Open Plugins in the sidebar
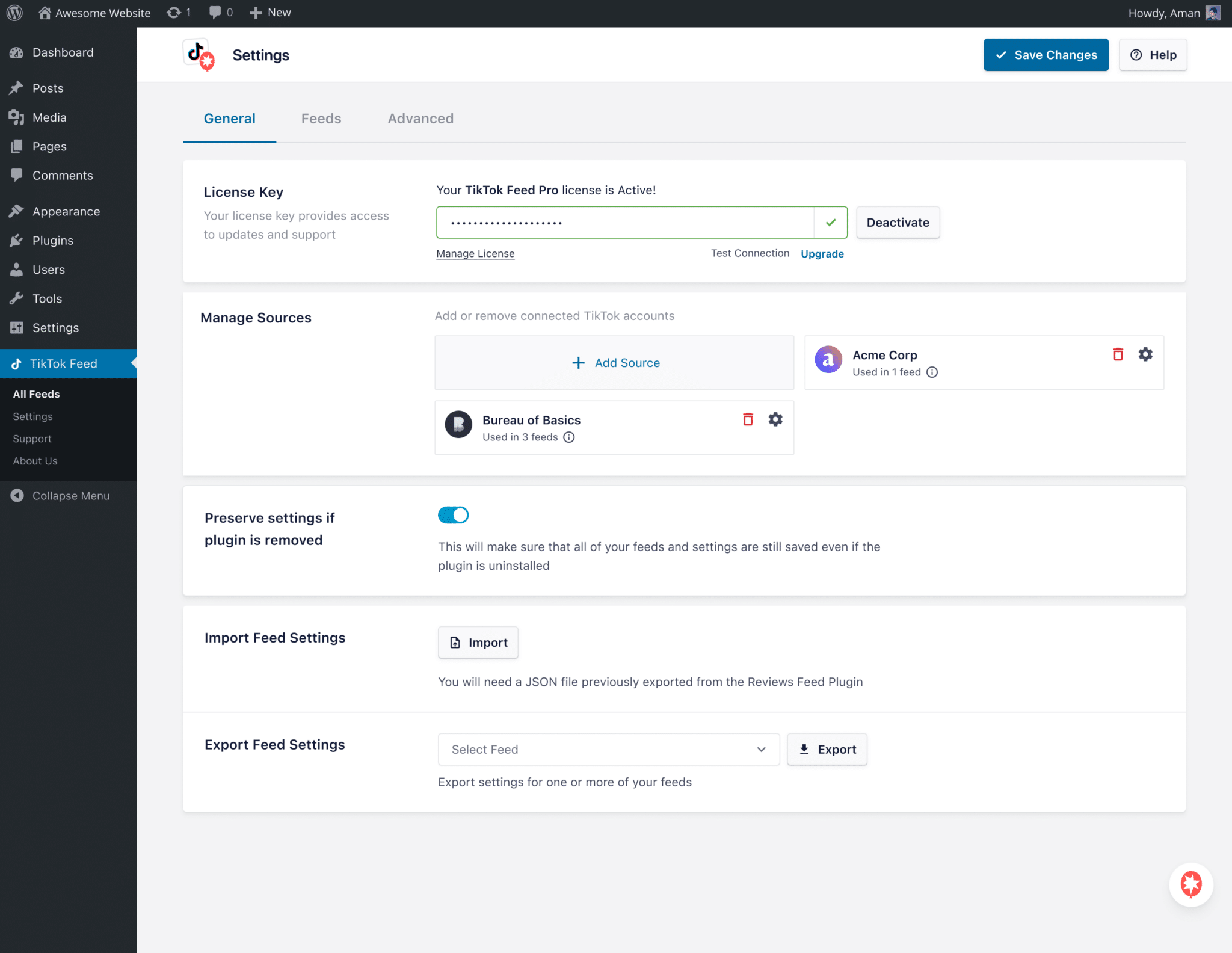This screenshot has width=1232, height=953. point(52,241)
